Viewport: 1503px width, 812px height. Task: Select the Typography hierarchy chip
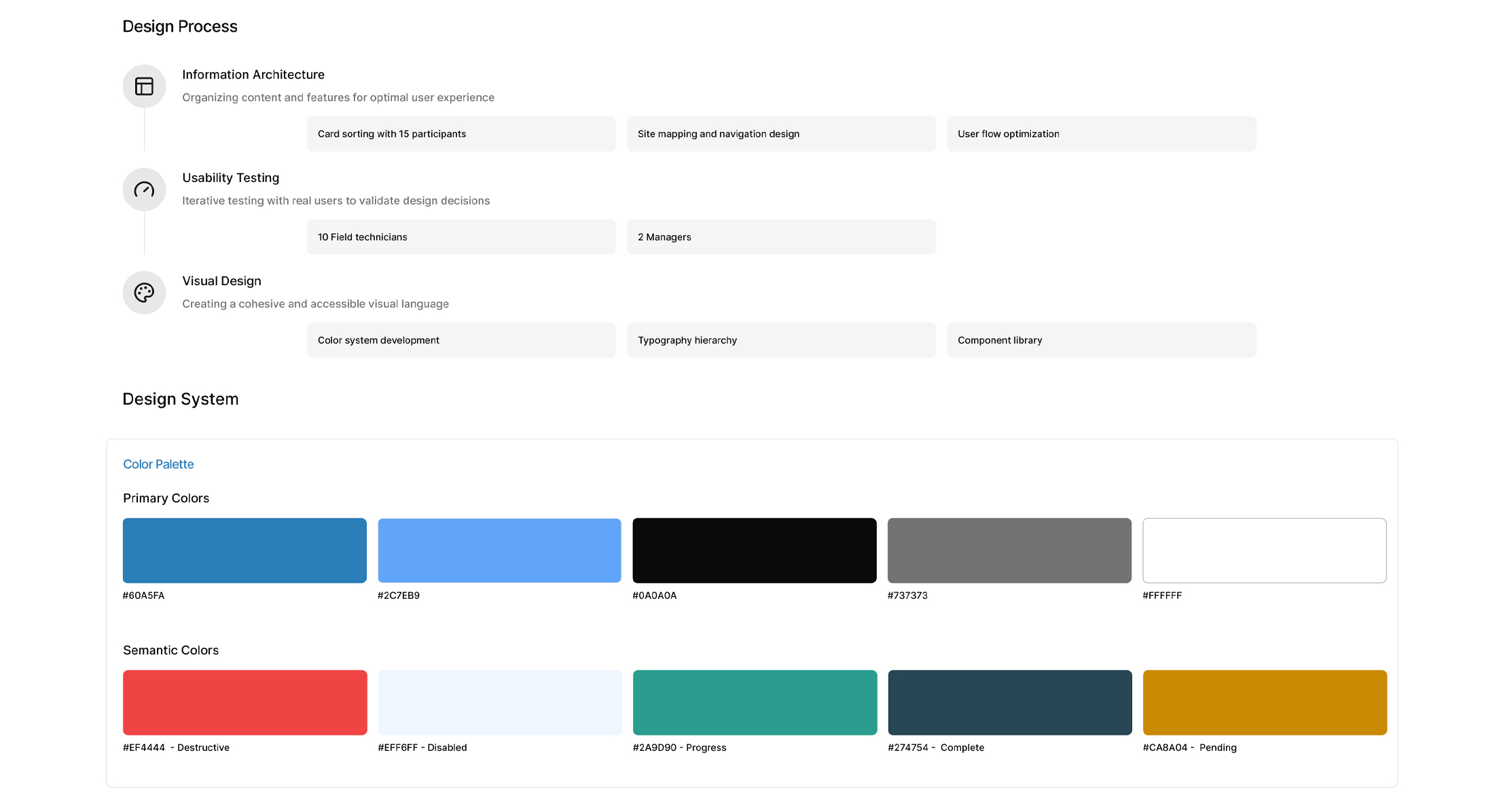781,340
